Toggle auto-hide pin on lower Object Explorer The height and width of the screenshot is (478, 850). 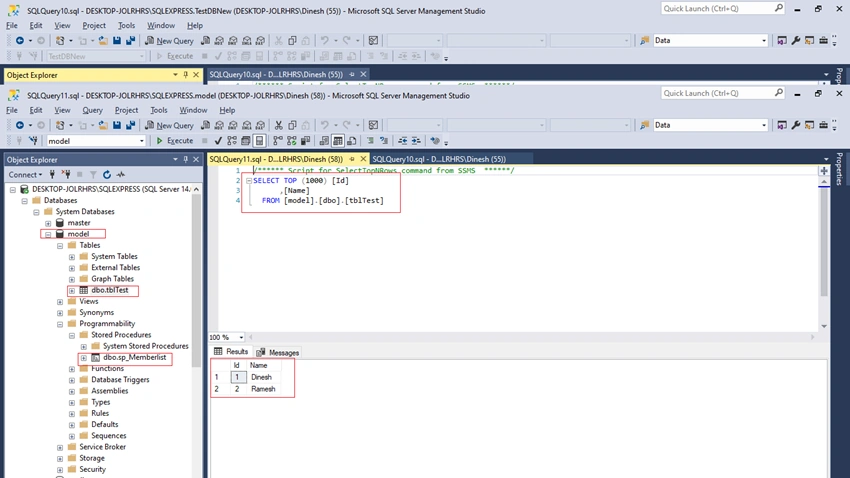(x=185, y=159)
